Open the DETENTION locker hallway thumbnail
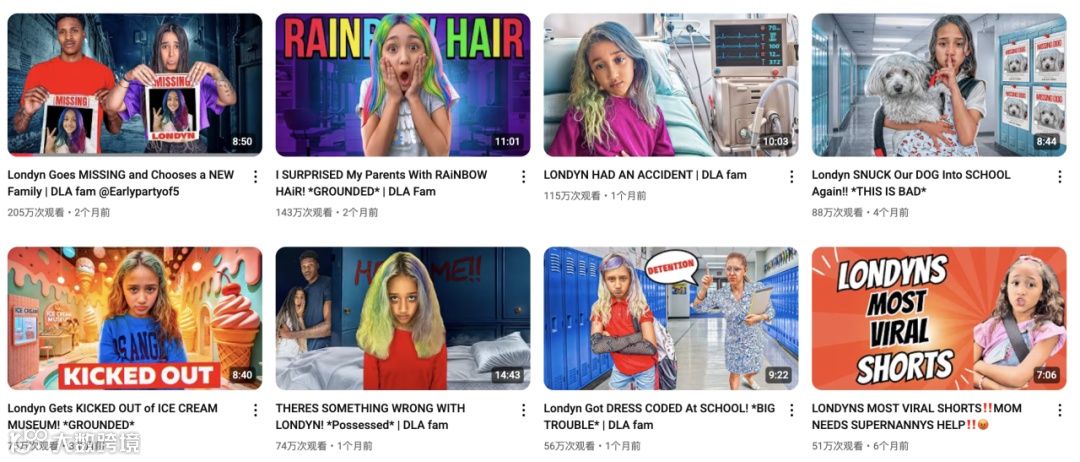The width and height of the screenshot is (1080, 462). pos(671,318)
